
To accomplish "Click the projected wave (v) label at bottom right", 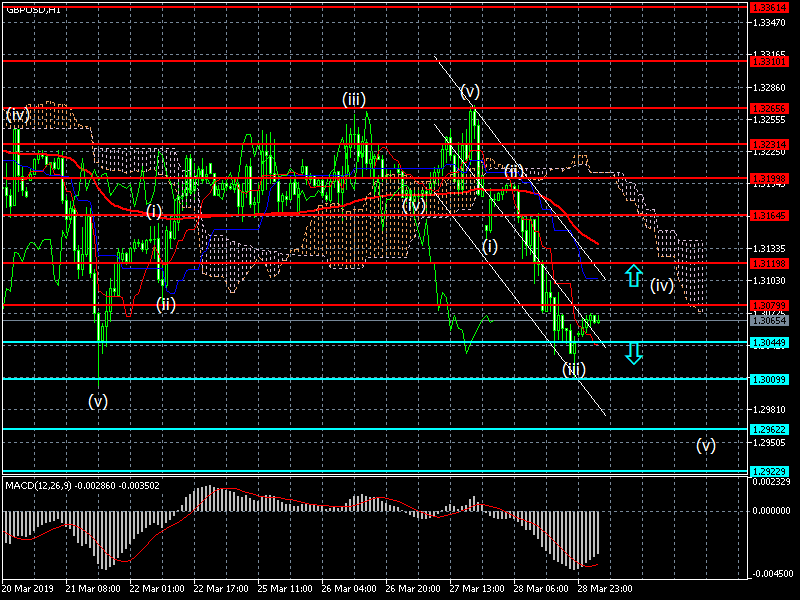I will (706, 445).
